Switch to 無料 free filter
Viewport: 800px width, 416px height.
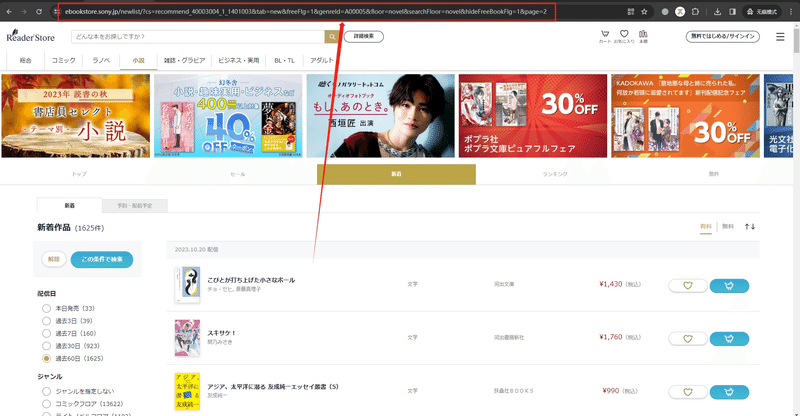(x=728, y=226)
